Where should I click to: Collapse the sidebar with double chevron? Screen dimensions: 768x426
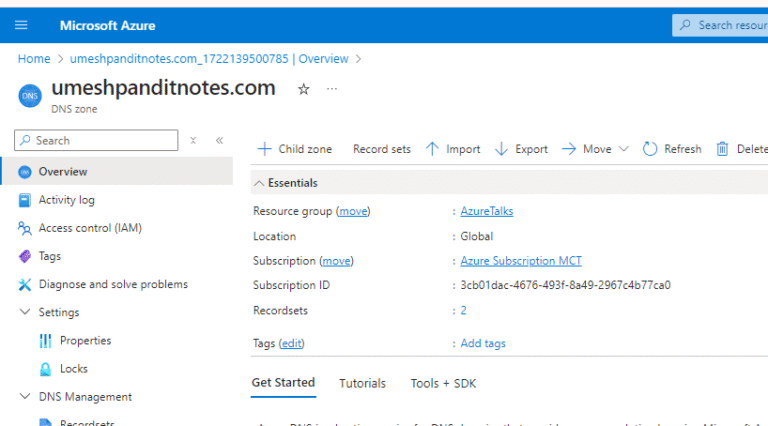[x=219, y=141]
